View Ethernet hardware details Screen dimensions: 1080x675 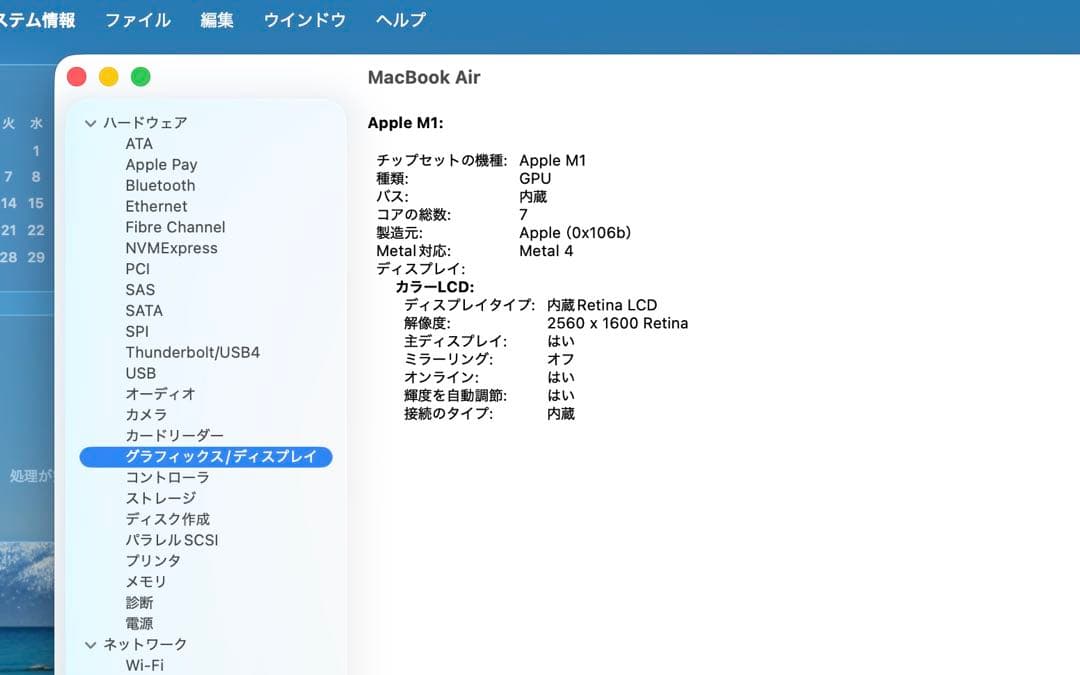[156, 206]
